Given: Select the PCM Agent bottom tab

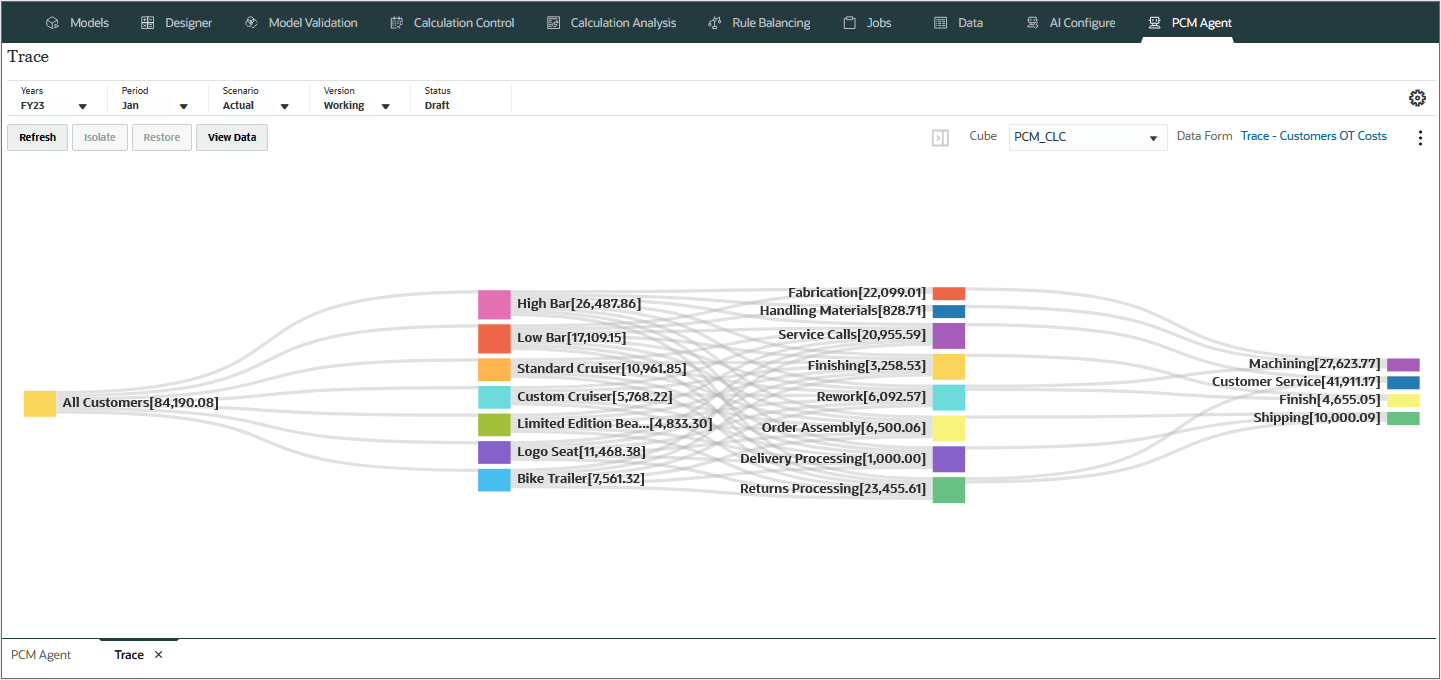Looking at the screenshot, I should click(41, 655).
